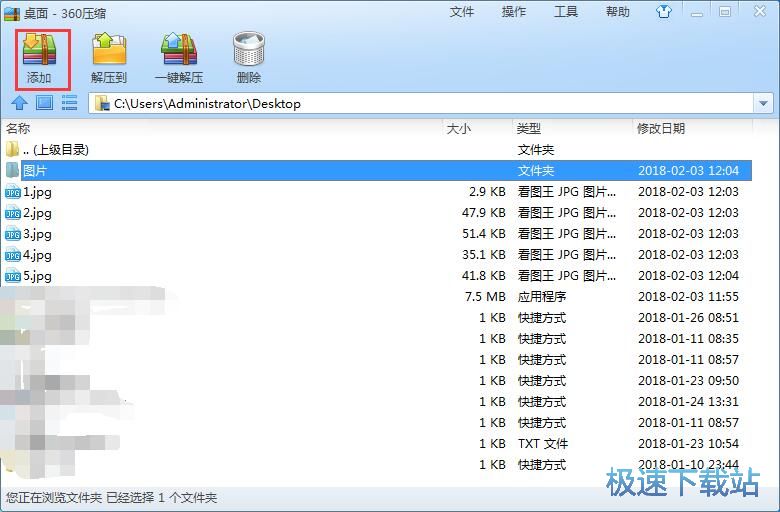Sort by 修改日期 column header
This screenshot has height=512, width=780.
(x=661, y=128)
